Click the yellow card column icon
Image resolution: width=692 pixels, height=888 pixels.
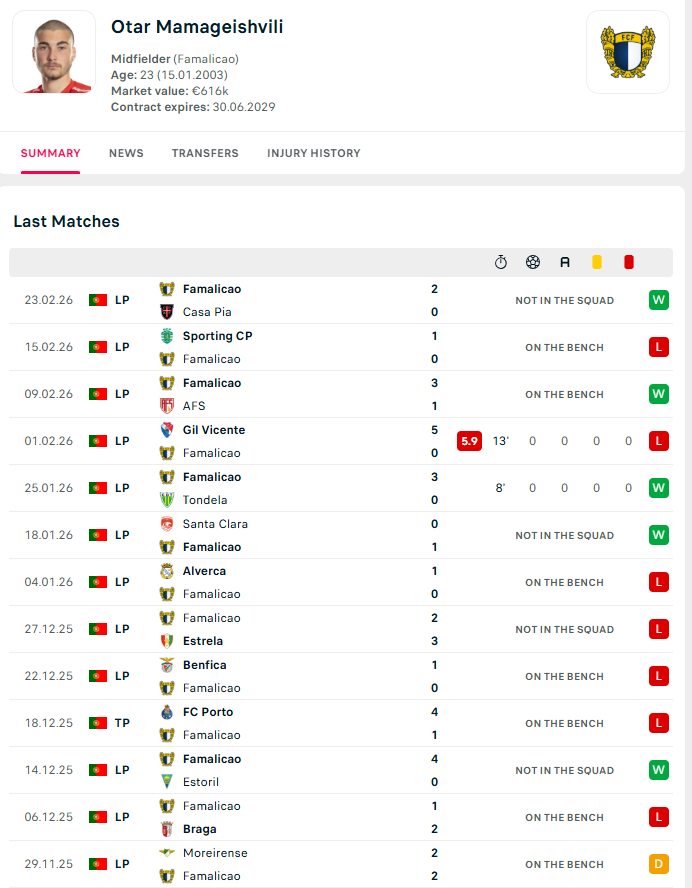[x=597, y=262]
